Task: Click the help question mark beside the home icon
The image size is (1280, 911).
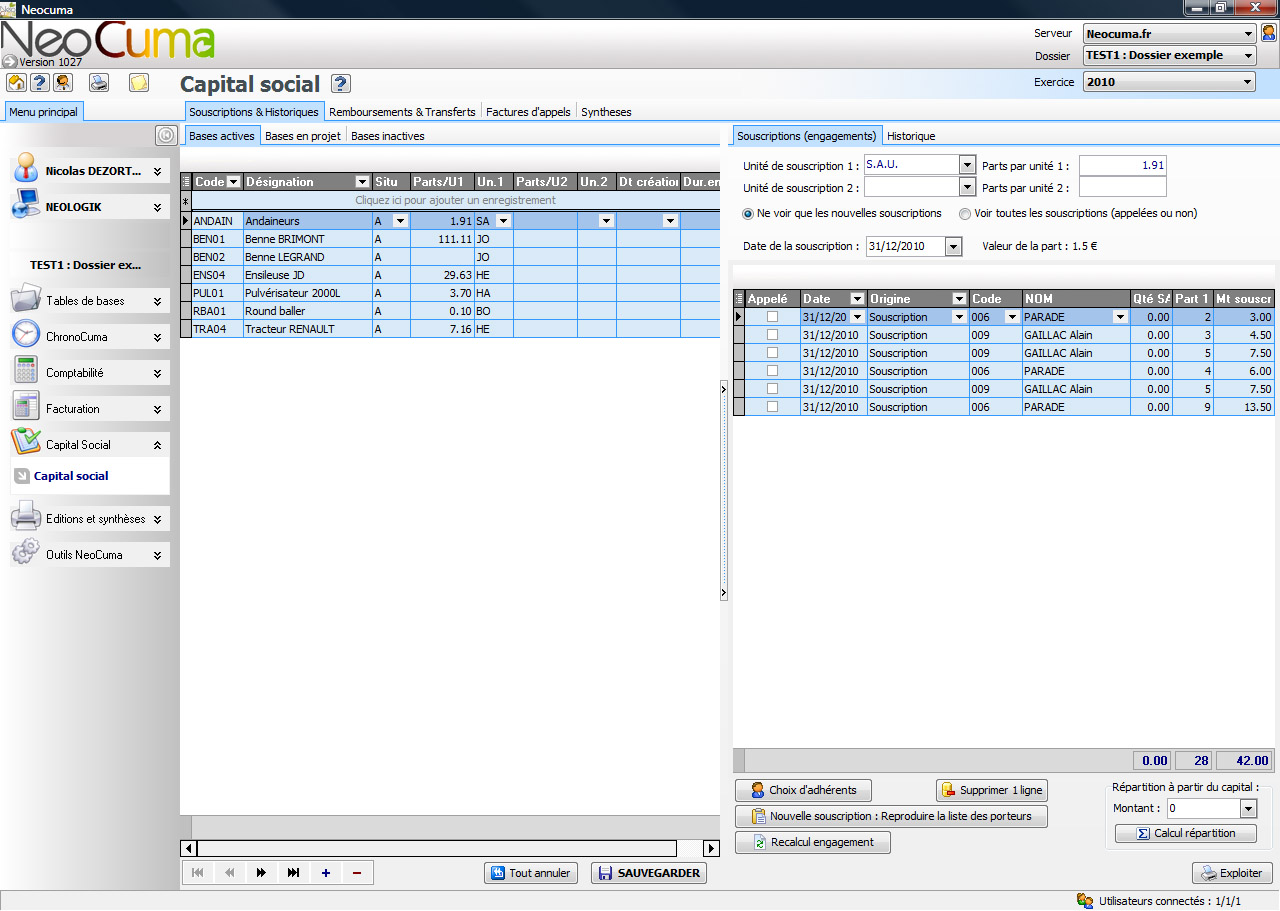Action: [x=39, y=83]
